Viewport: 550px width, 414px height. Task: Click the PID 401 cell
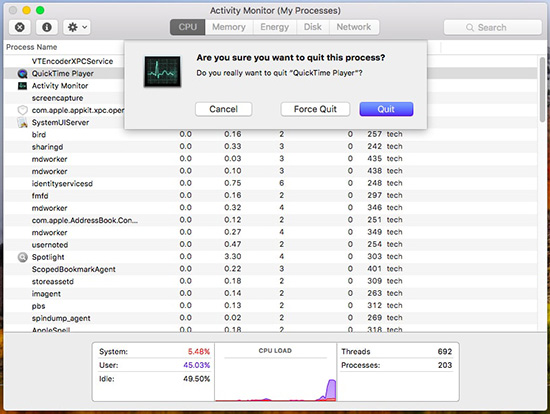[374, 269]
